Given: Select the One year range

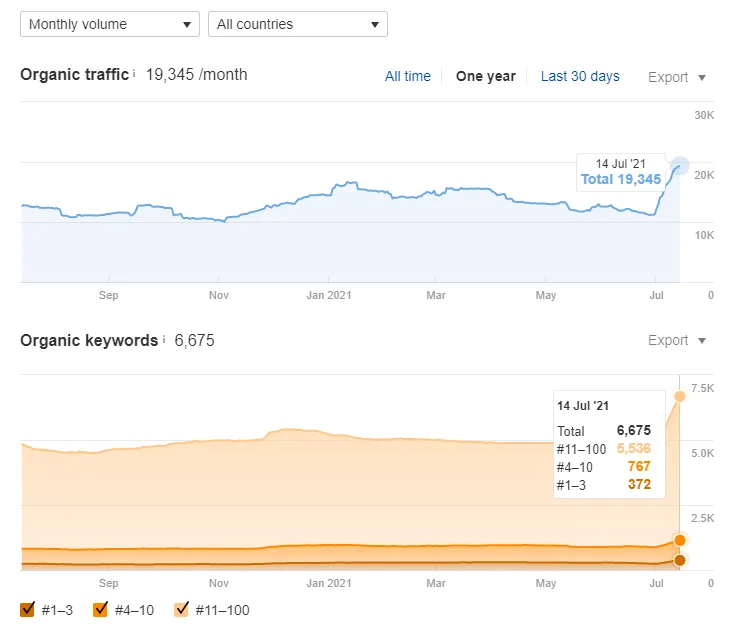Looking at the screenshot, I should 485,76.
